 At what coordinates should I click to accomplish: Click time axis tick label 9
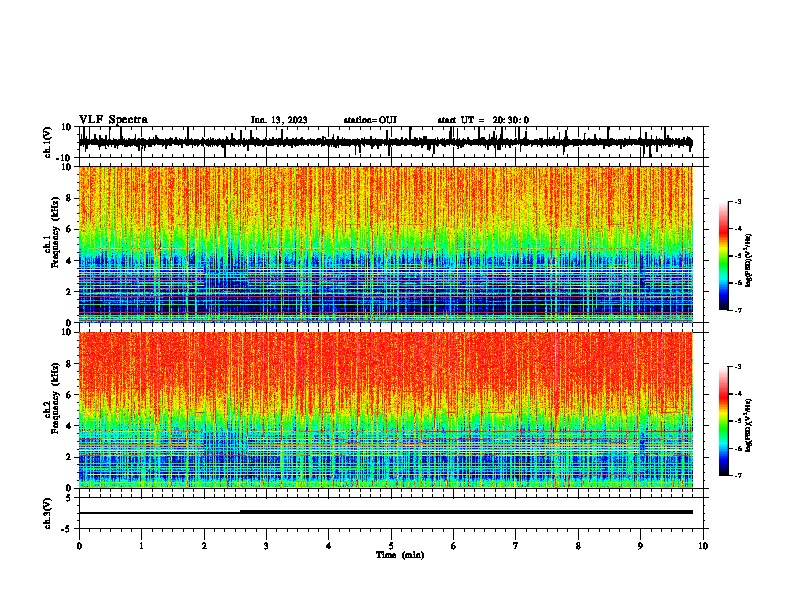pyautogui.click(x=640, y=546)
